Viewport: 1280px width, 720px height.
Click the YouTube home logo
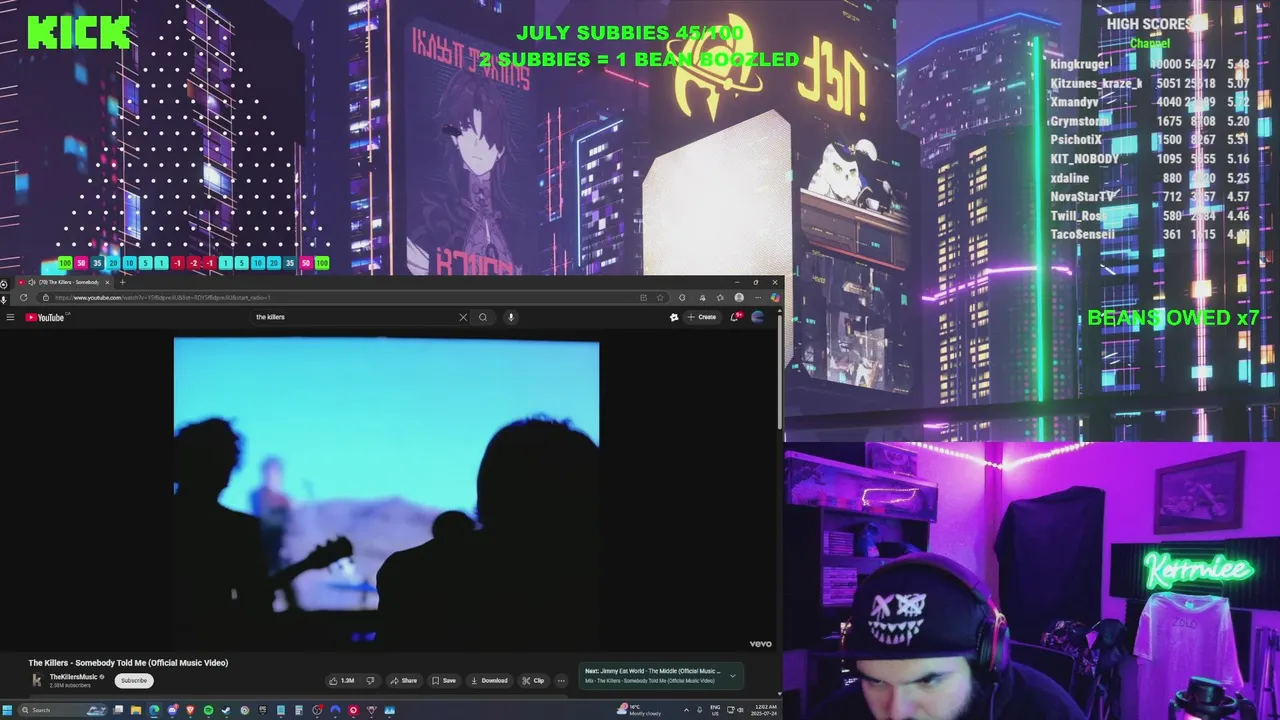46,317
